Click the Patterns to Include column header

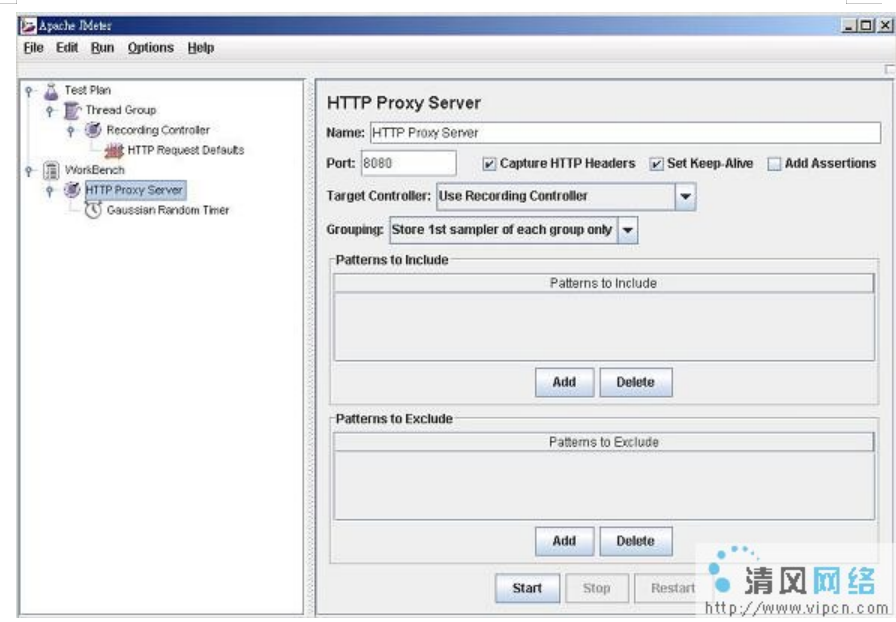603,284
